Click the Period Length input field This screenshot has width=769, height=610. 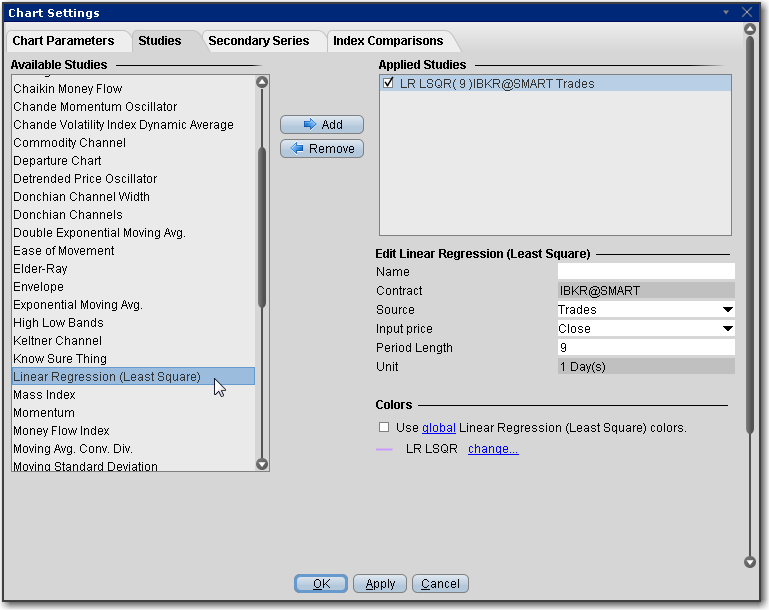[645, 348]
